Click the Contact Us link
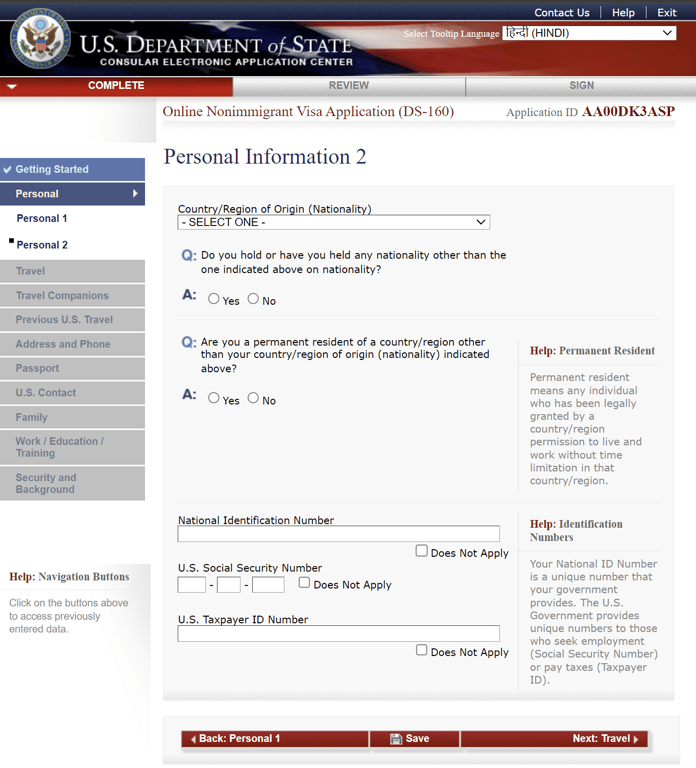Image resolution: width=696 pixels, height=768 pixels. click(562, 13)
